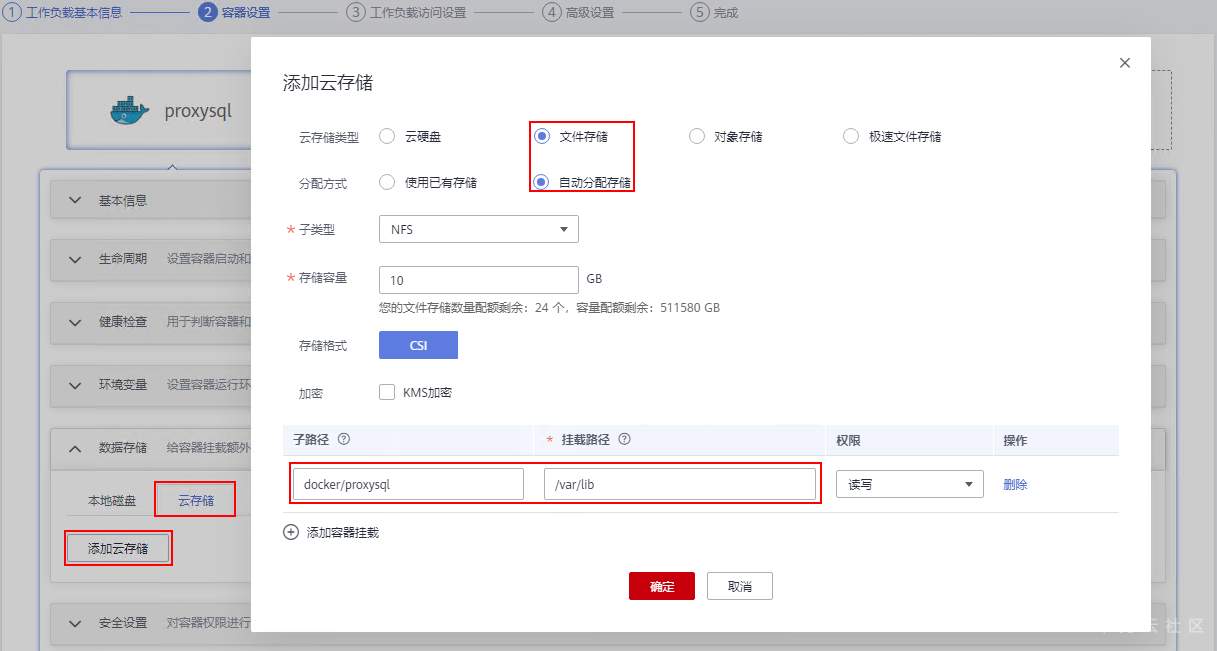Screen dimensions: 1217x651
Task: Expand the 环境变量 section
Action: (x=76, y=385)
